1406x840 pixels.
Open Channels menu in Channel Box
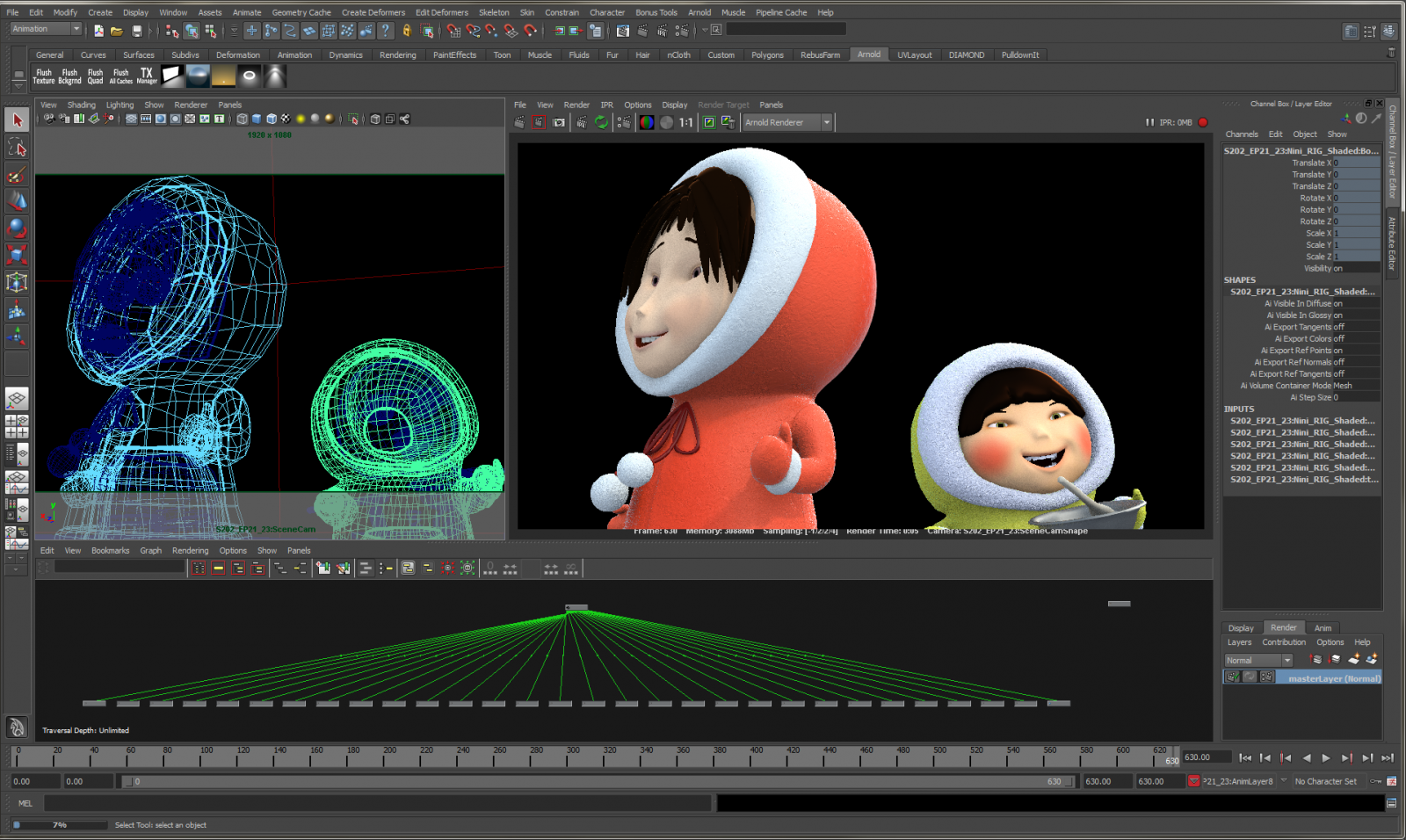pos(1242,134)
